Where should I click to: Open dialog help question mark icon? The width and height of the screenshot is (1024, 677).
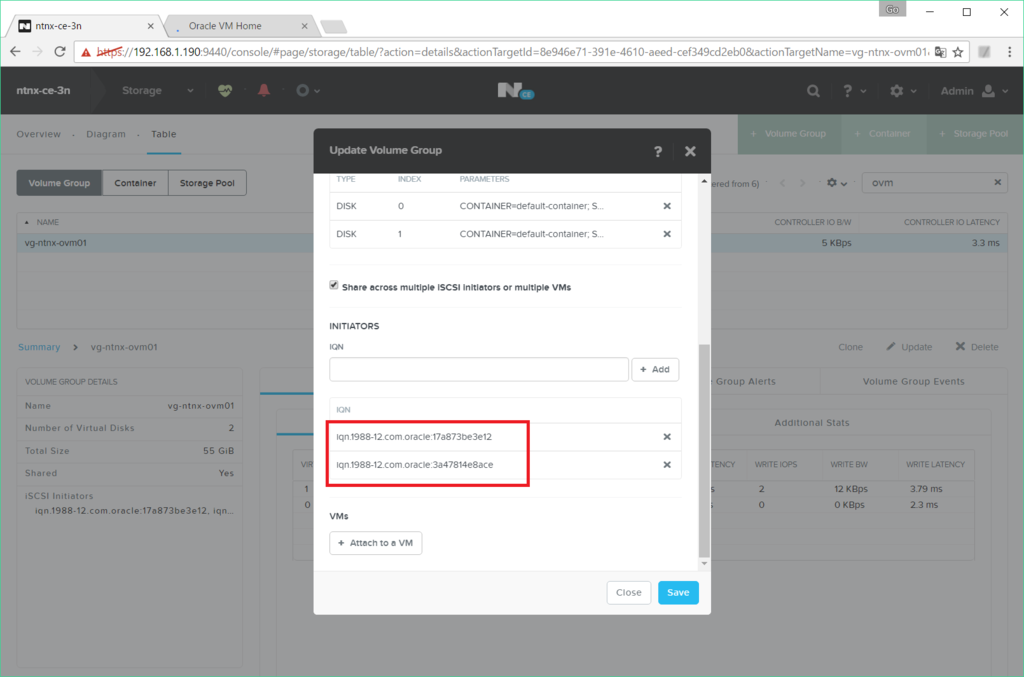658,151
